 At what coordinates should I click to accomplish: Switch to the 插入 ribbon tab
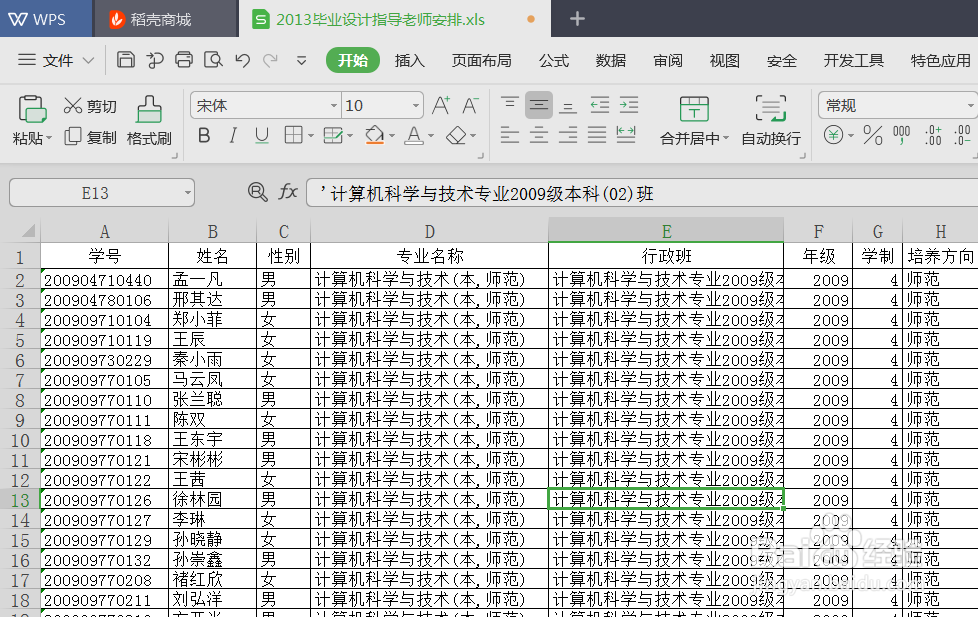coord(410,61)
